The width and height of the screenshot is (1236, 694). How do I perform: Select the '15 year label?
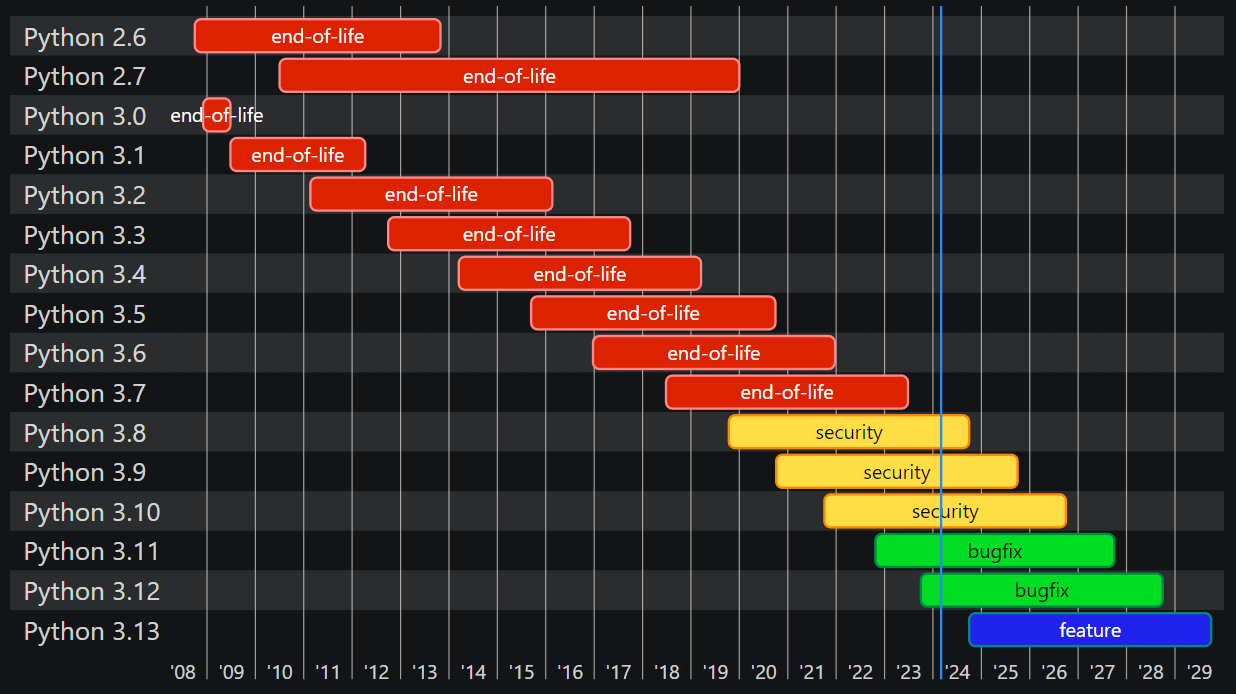tap(522, 671)
